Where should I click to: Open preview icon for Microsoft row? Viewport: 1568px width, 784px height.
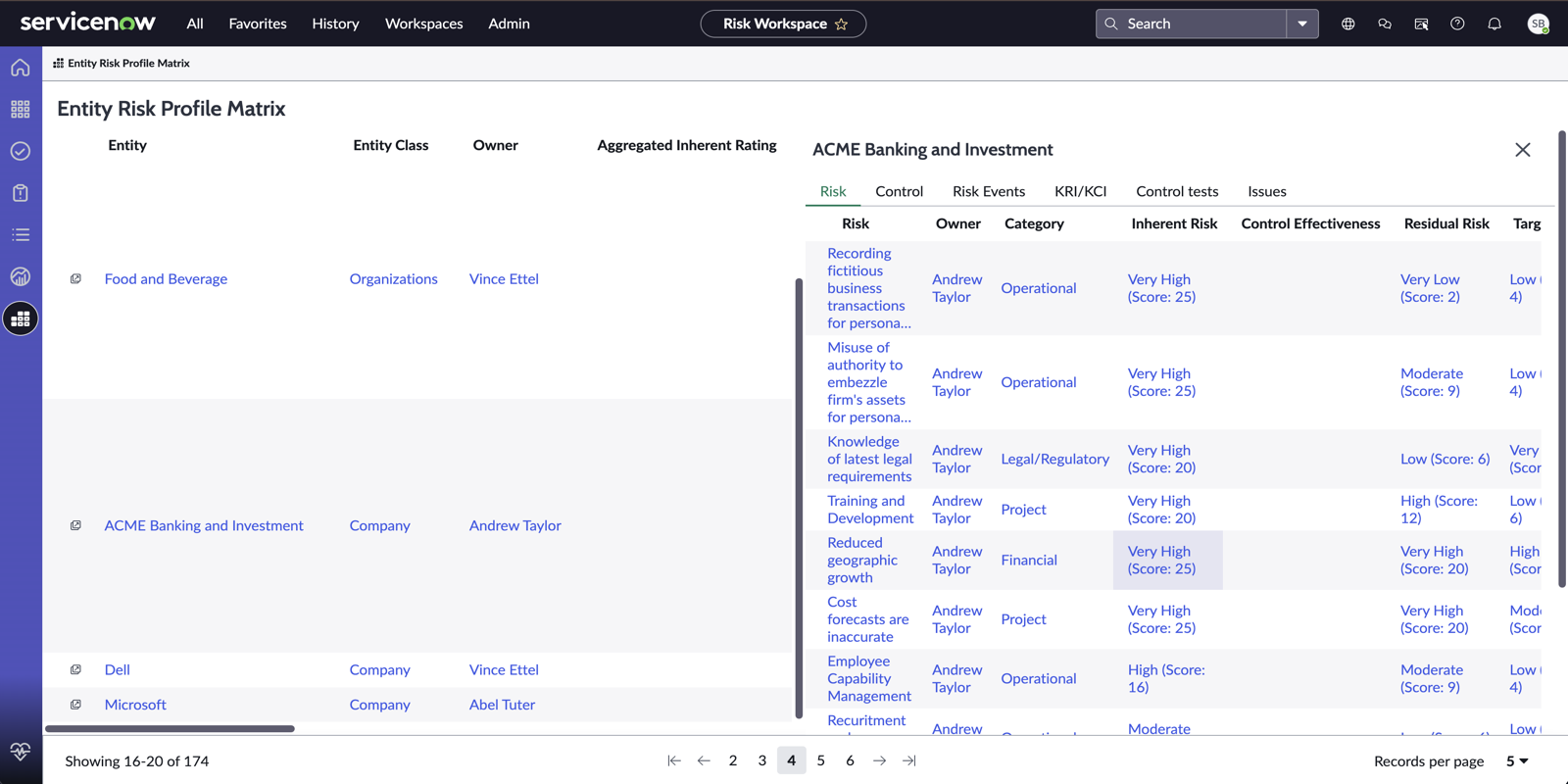tap(75, 705)
